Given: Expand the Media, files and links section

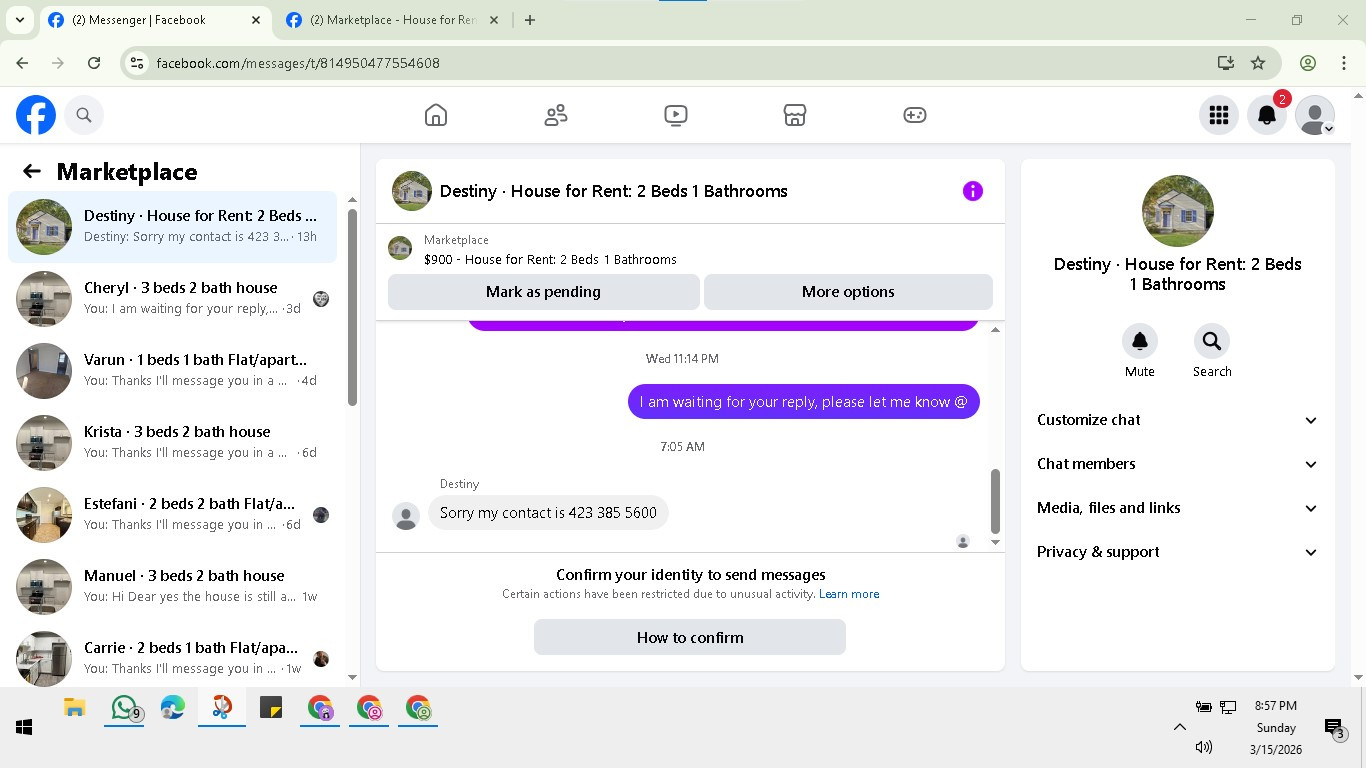Looking at the screenshot, I should pos(1178,508).
